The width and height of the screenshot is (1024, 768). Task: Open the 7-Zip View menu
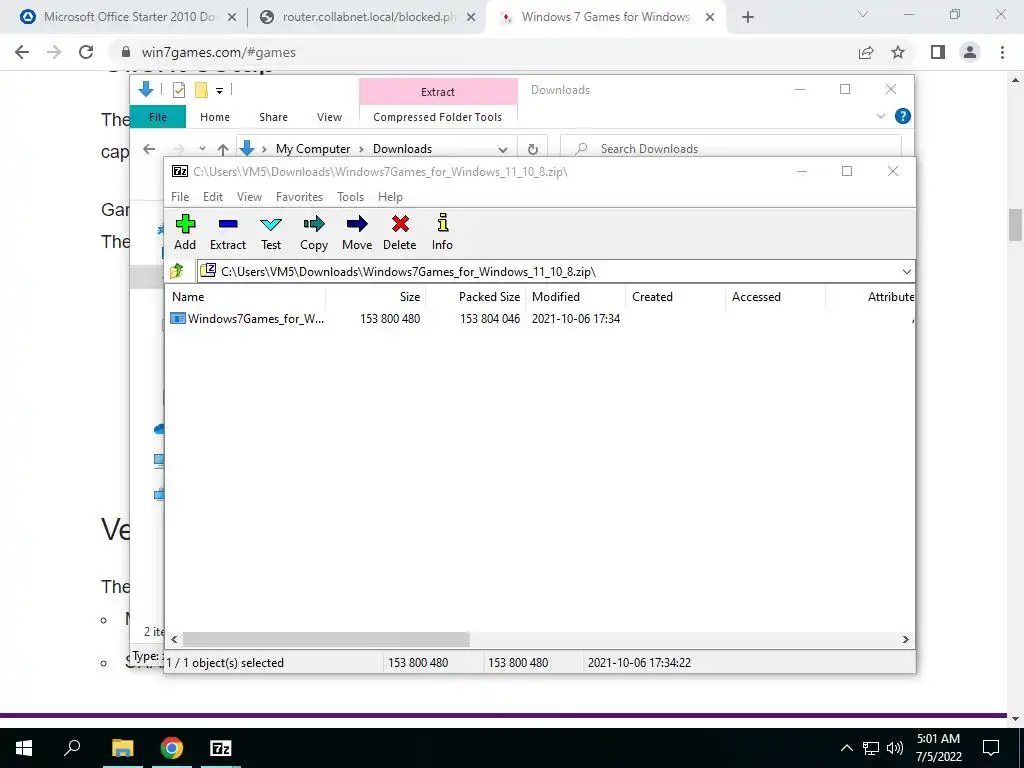249,197
